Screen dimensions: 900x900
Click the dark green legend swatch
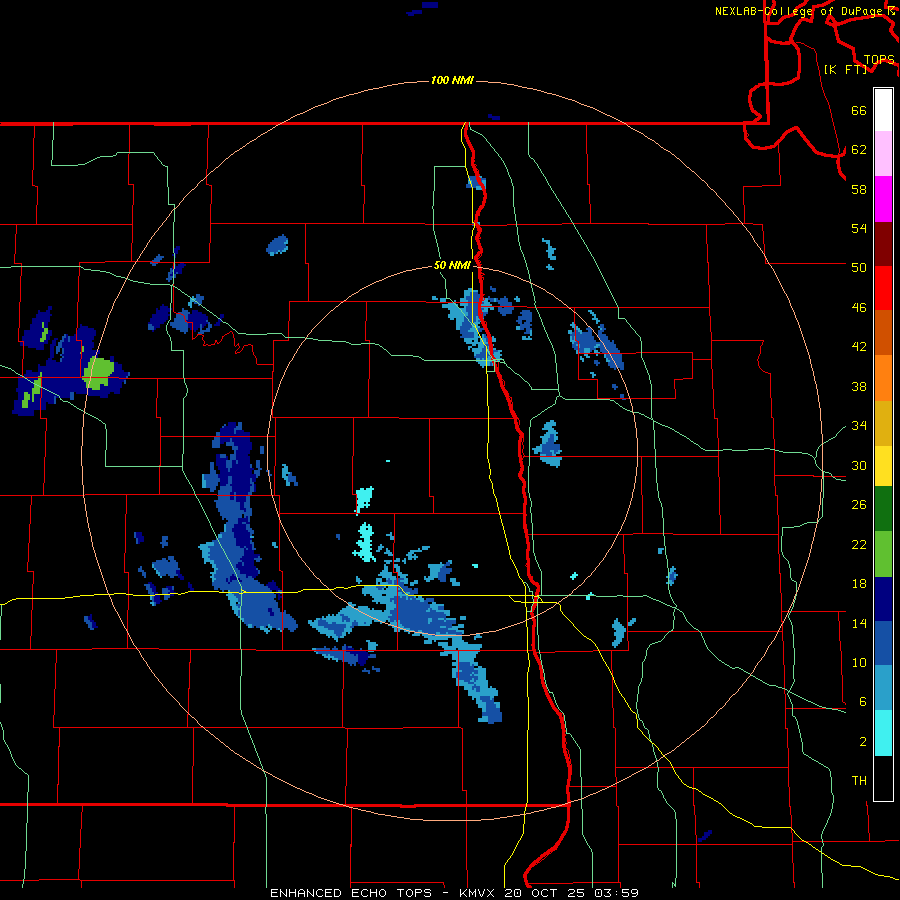click(x=883, y=509)
